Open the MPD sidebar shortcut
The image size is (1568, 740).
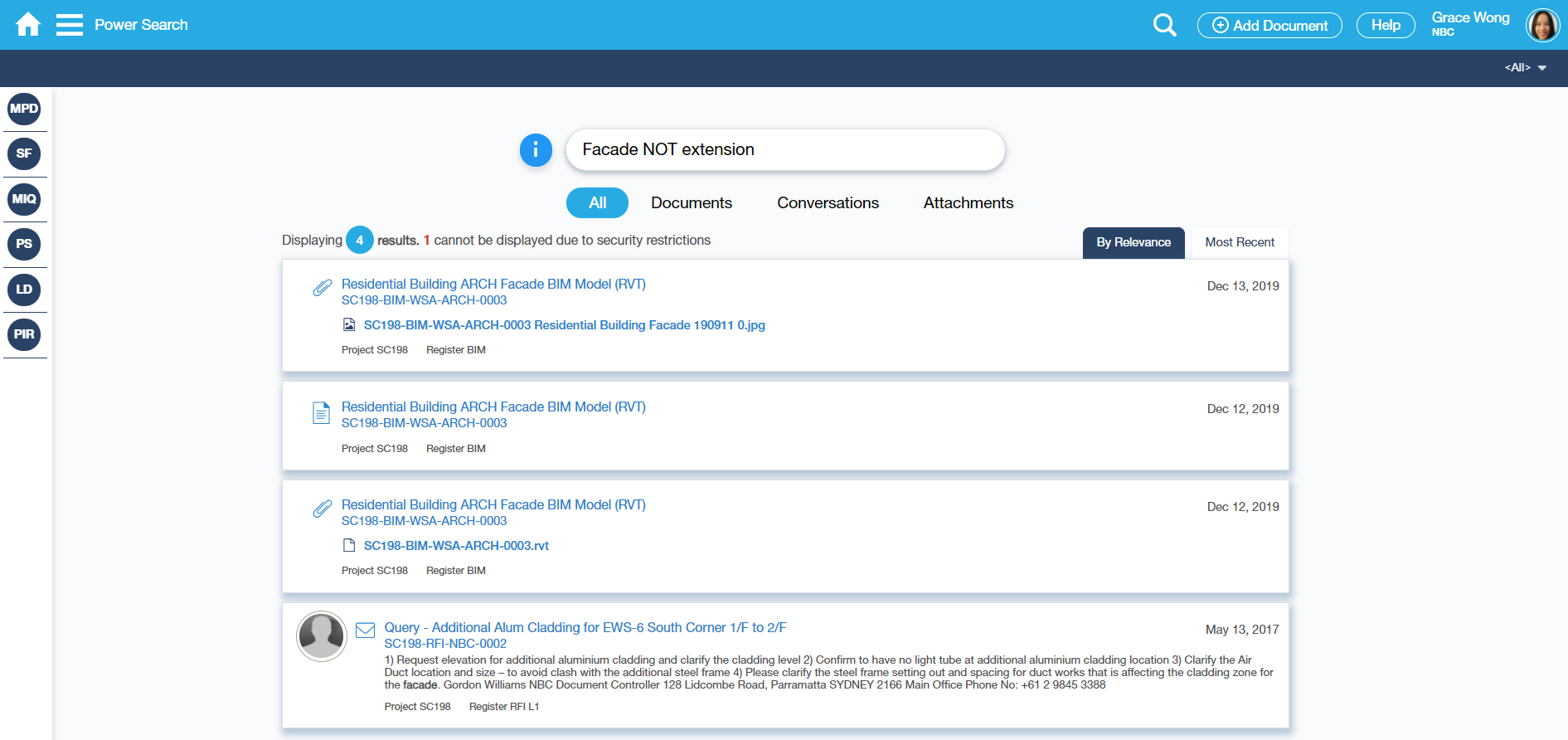point(24,109)
